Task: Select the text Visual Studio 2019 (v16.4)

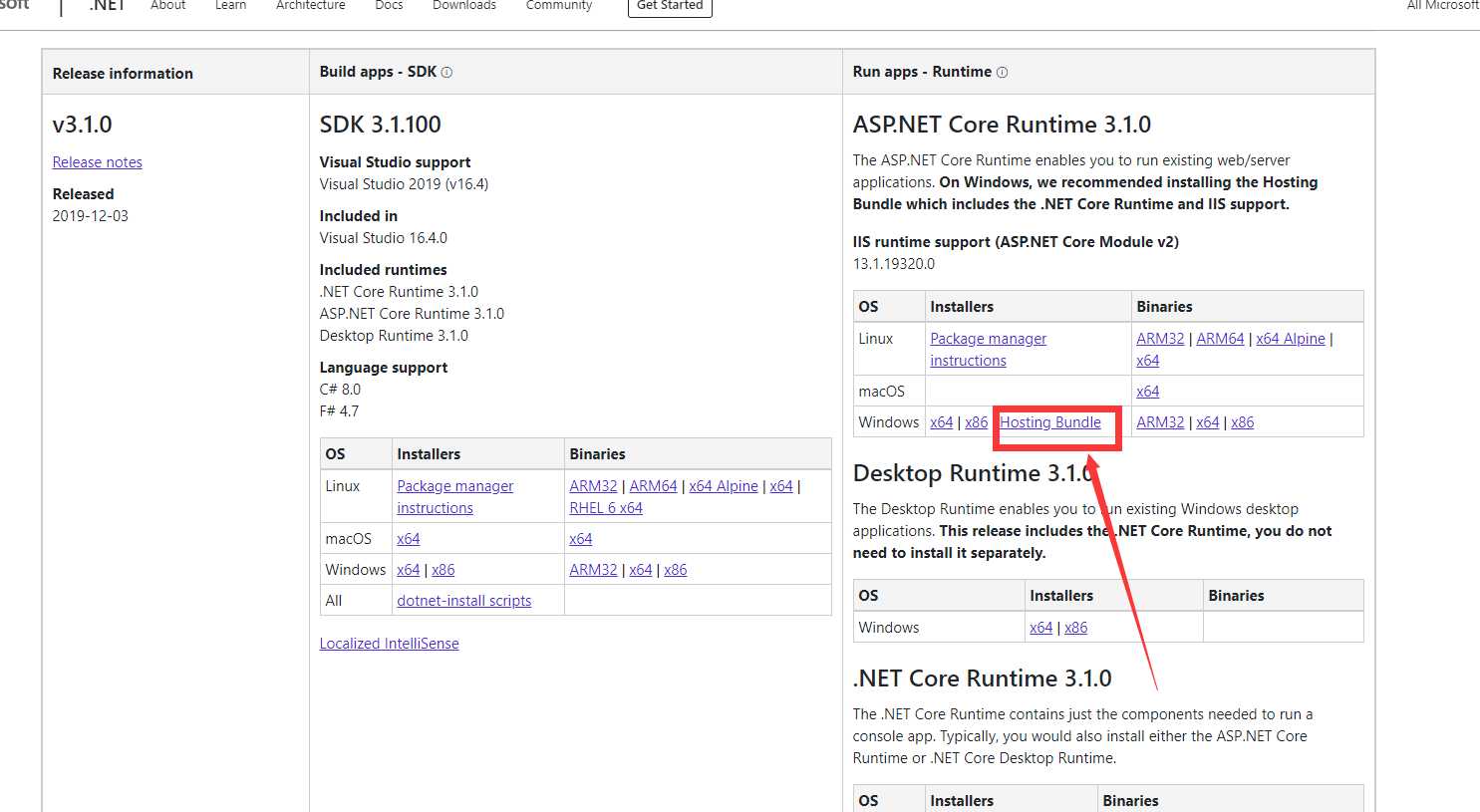Action: point(404,184)
